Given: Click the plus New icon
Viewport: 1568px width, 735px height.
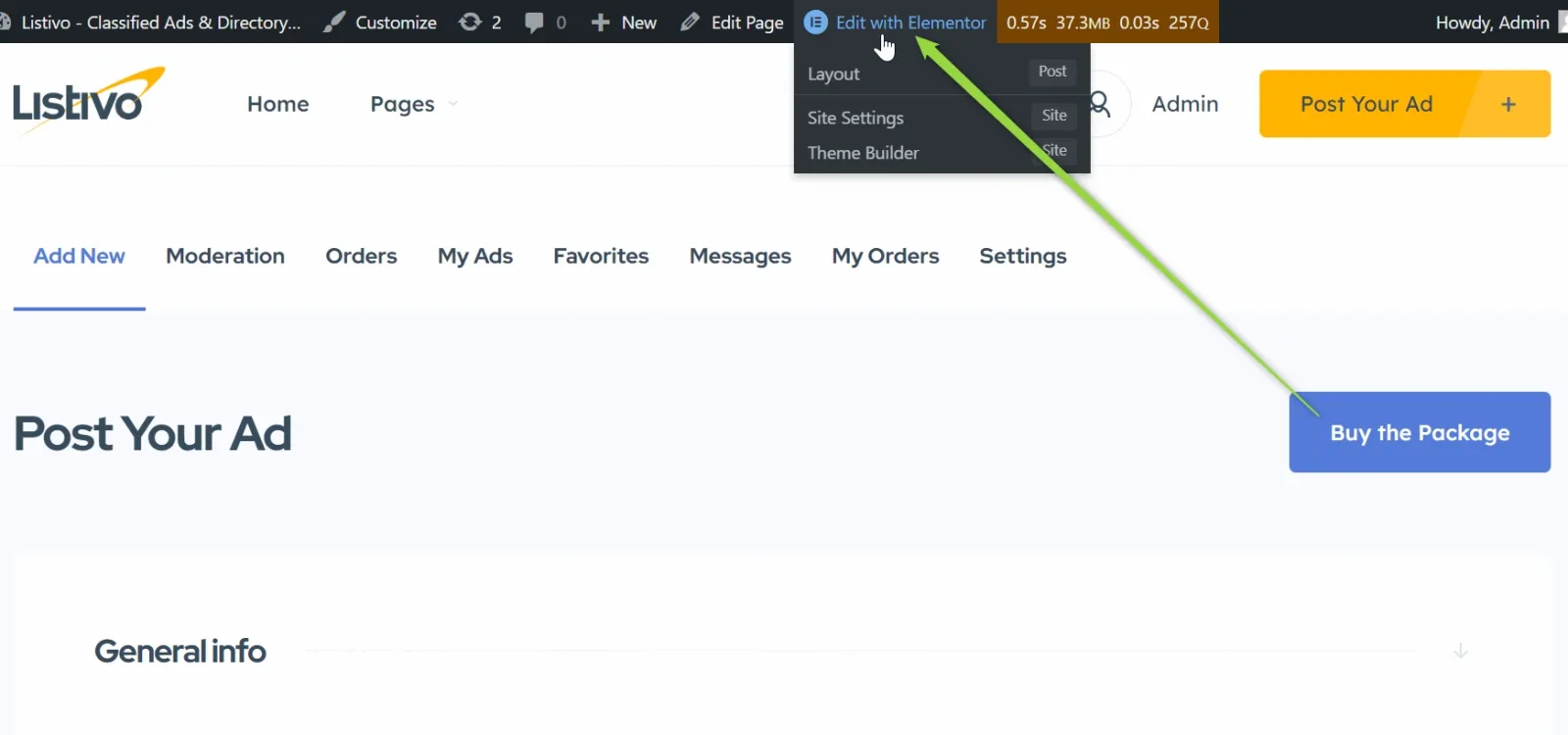Looking at the screenshot, I should point(601,22).
